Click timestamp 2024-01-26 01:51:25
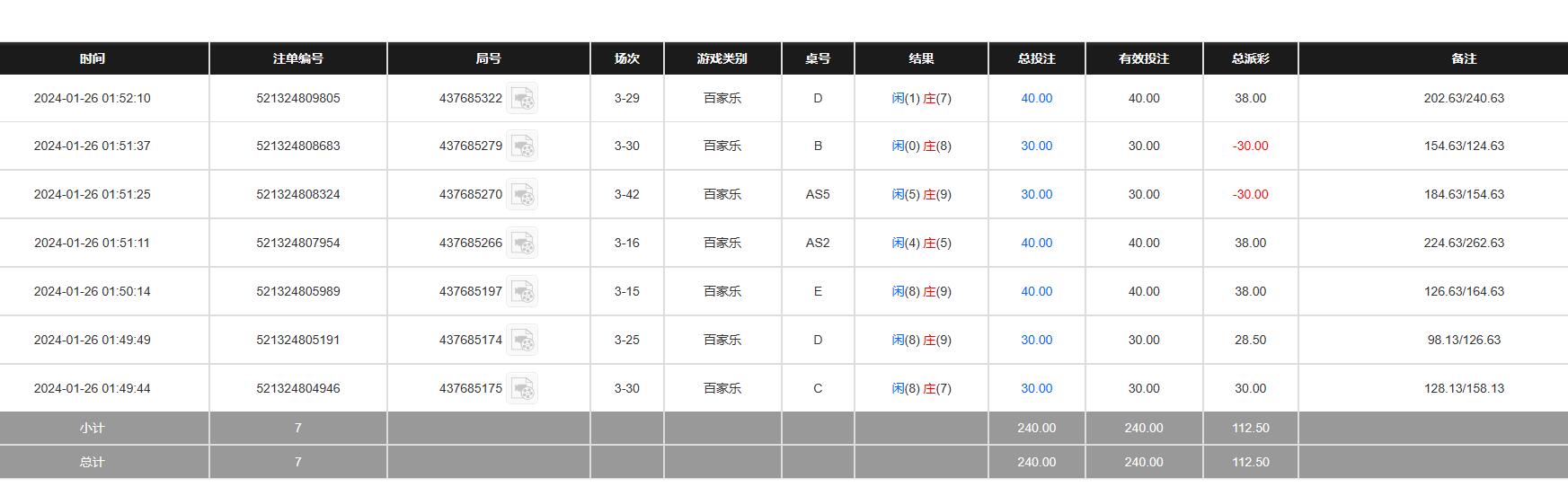Screen dimensions: 1568x496 click(x=93, y=194)
